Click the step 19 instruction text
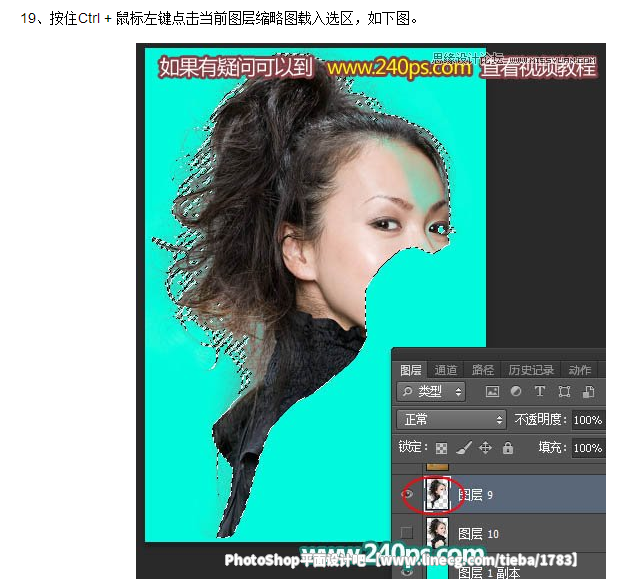 click(219, 18)
